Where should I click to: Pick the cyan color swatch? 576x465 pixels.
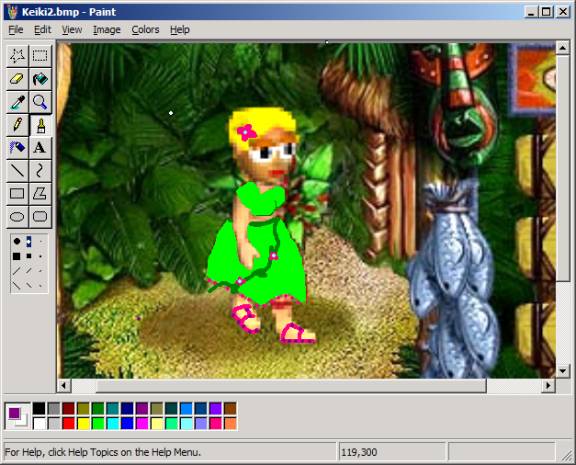112,423
